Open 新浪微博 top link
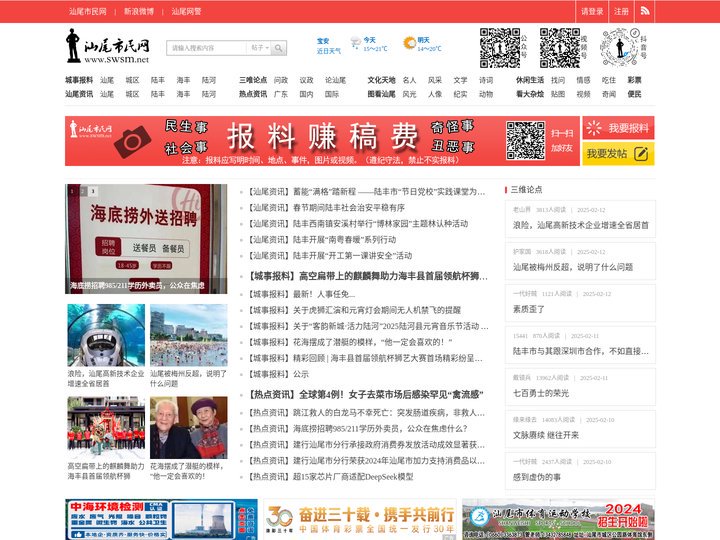 [139, 11]
